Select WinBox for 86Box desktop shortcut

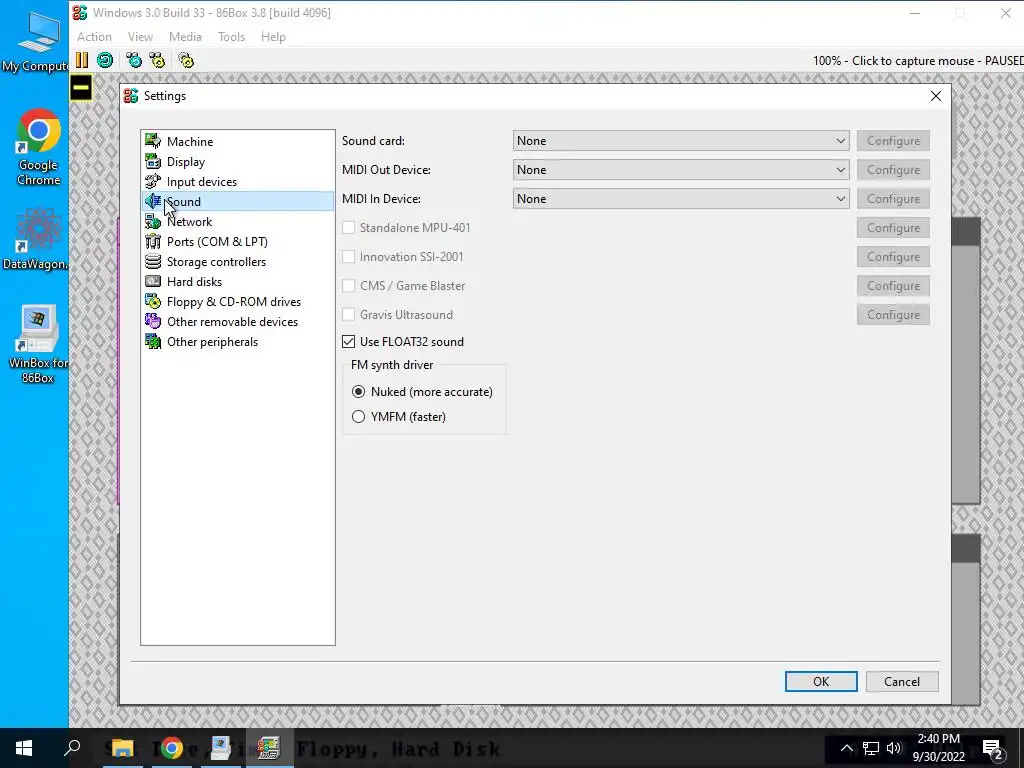point(38,344)
